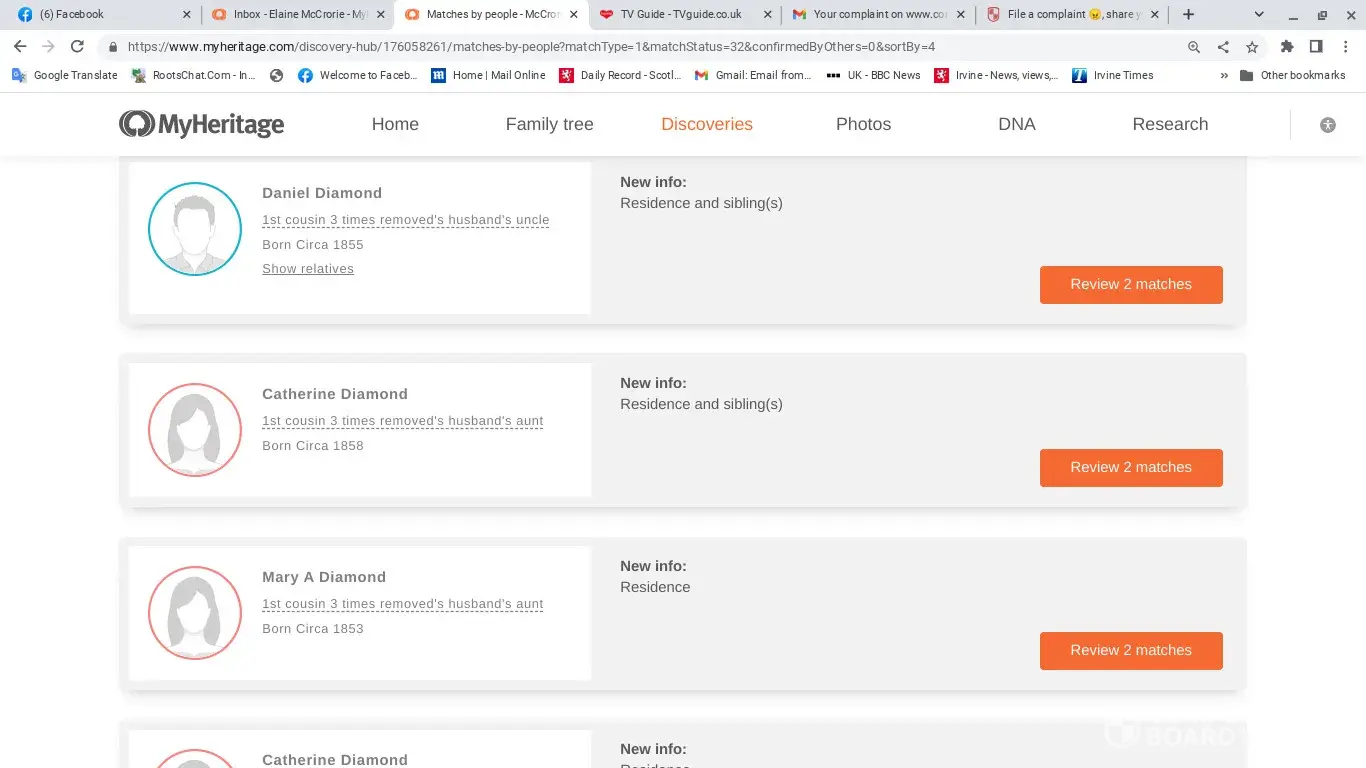Open the Family tree menu
This screenshot has width=1366, height=768.
tap(549, 124)
